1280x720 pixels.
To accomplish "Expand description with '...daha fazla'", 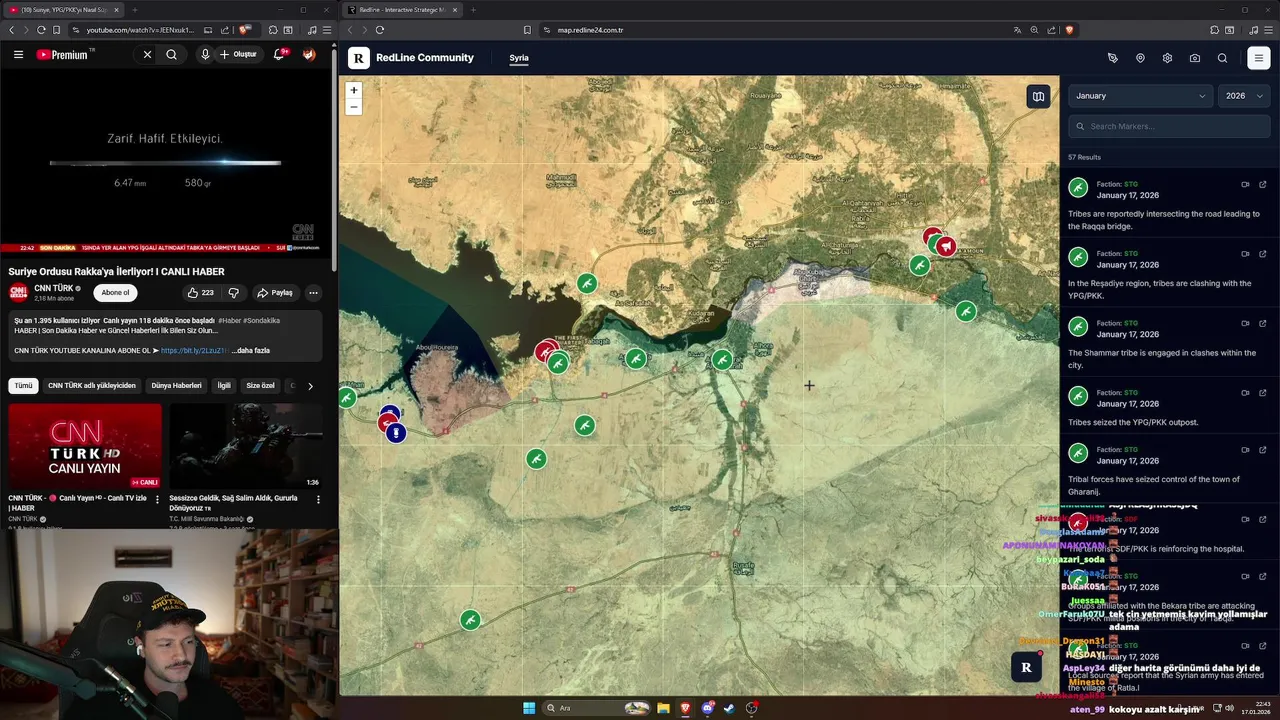I will click(x=251, y=351).
